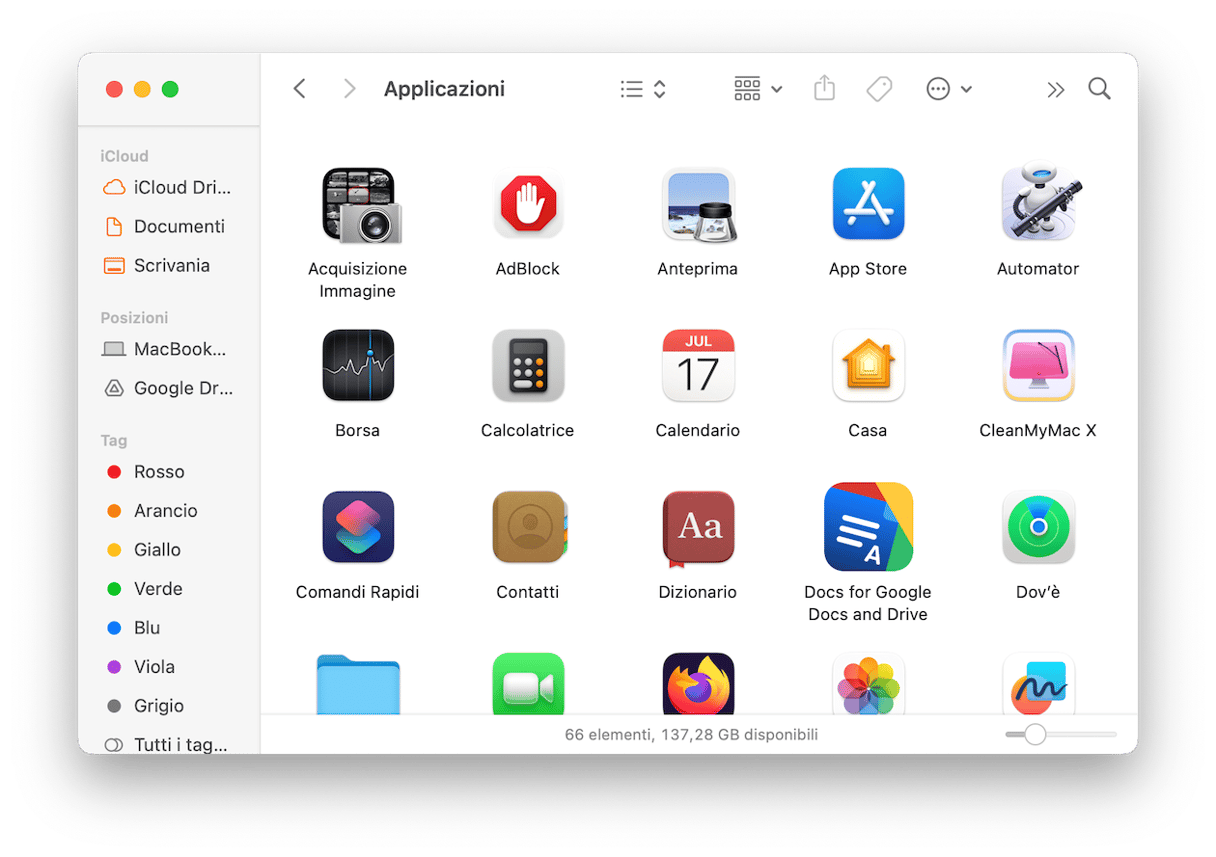The height and width of the screenshot is (857, 1216).
Task: Expand toolbar overflow double chevron
Action: tap(1055, 90)
